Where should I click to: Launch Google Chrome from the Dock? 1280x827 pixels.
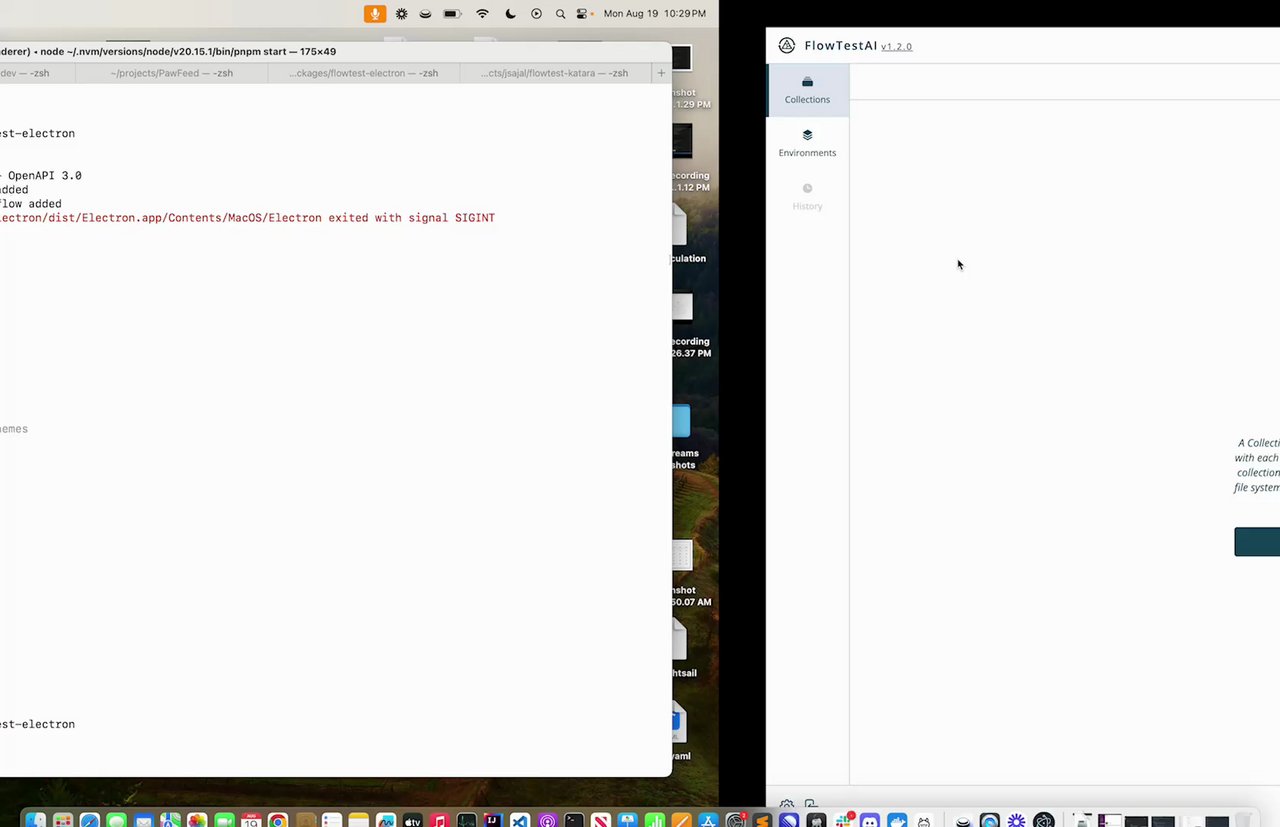tap(278, 820)
